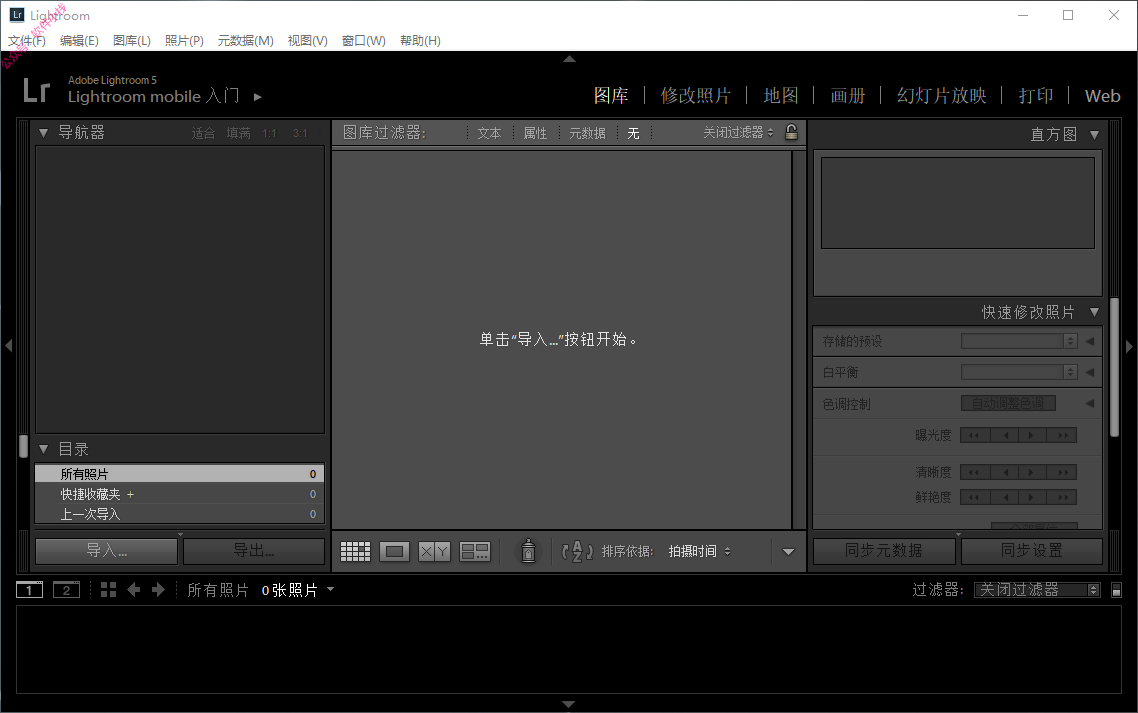1138x713 pixels.
Task: Select the Painter spray can tool
Action: tap(528, 551)
